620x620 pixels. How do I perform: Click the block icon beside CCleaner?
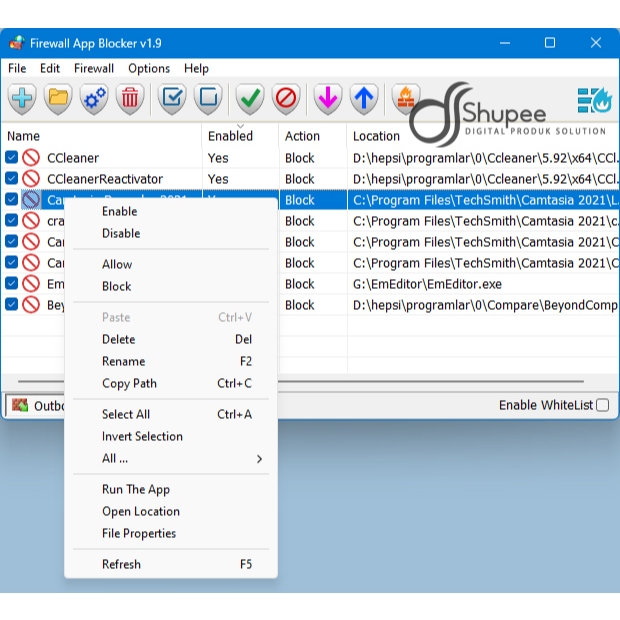tap(31, 158)
